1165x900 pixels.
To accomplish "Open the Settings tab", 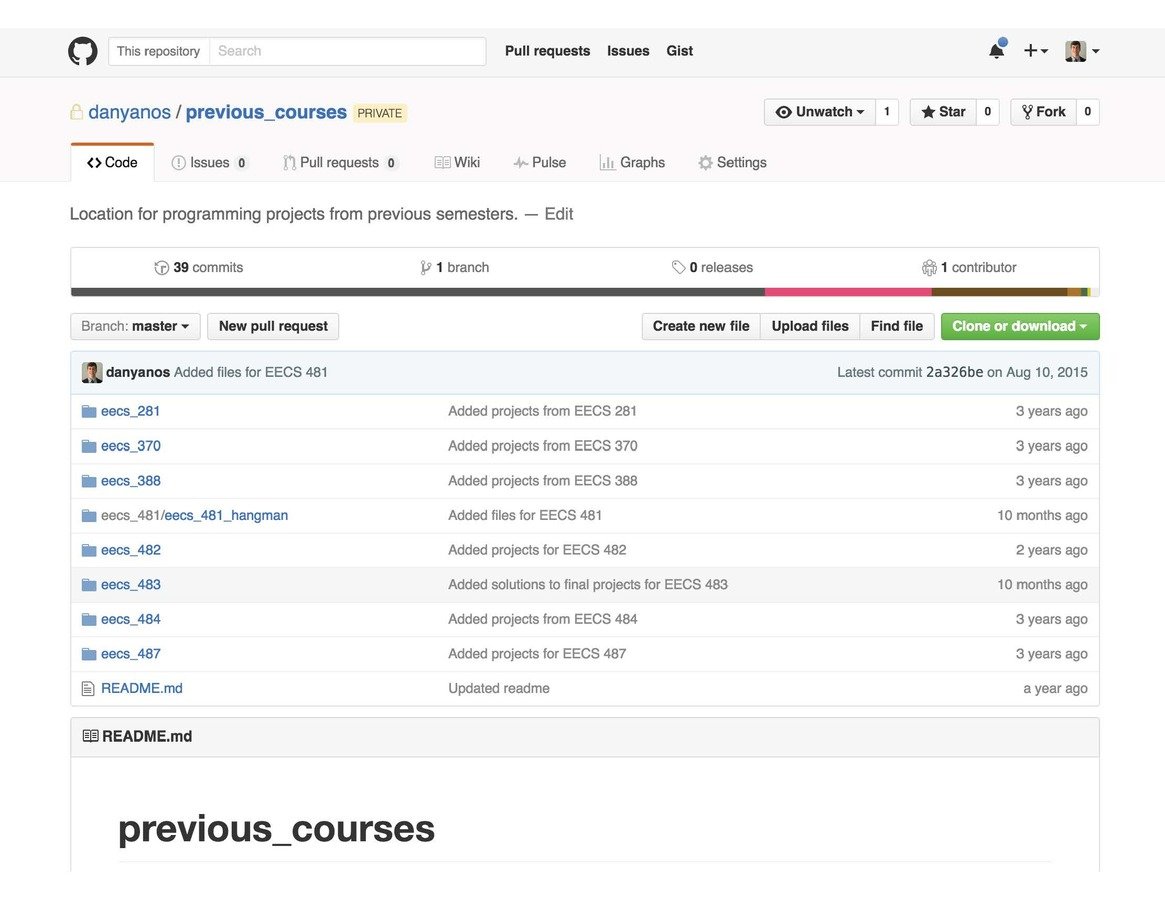I will (733, 163).
